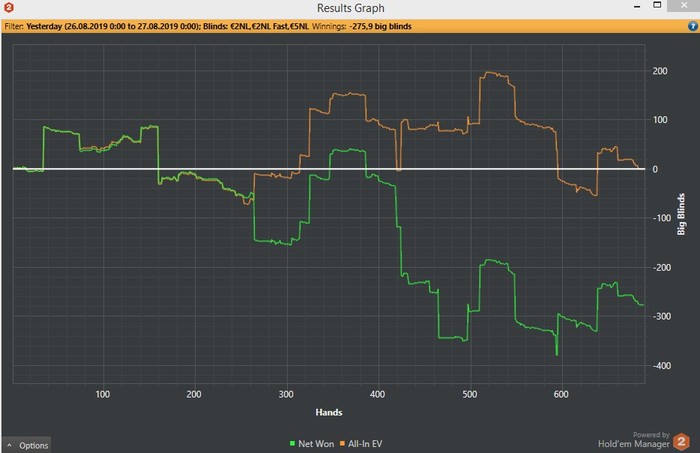Click the x-axis label '100'
Screen dimensions: 700x453
pyautogui.click(x=103, y=394)
